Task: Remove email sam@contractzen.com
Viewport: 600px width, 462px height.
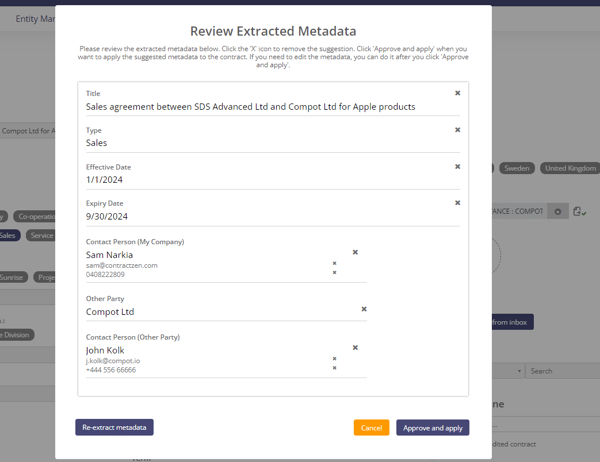Action: (334, 263)
